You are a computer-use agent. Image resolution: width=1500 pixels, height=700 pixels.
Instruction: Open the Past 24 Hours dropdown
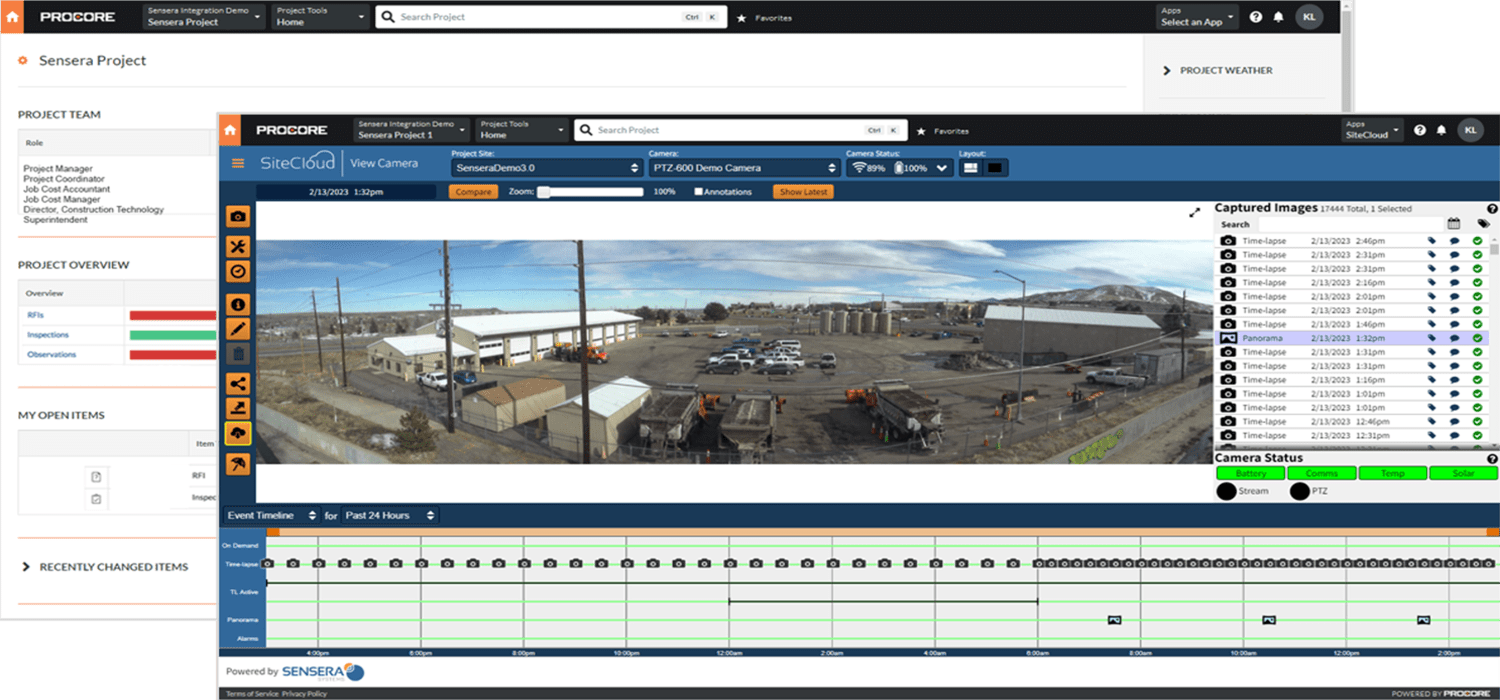389,515
